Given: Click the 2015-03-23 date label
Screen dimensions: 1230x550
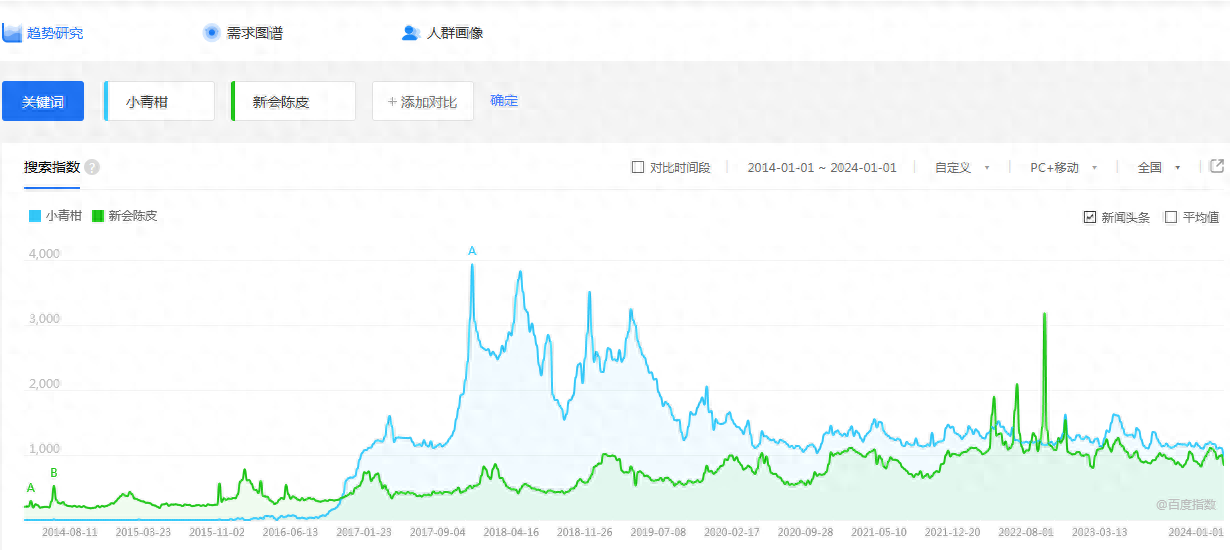Looking at the screenshot, I should coord(143,532).
